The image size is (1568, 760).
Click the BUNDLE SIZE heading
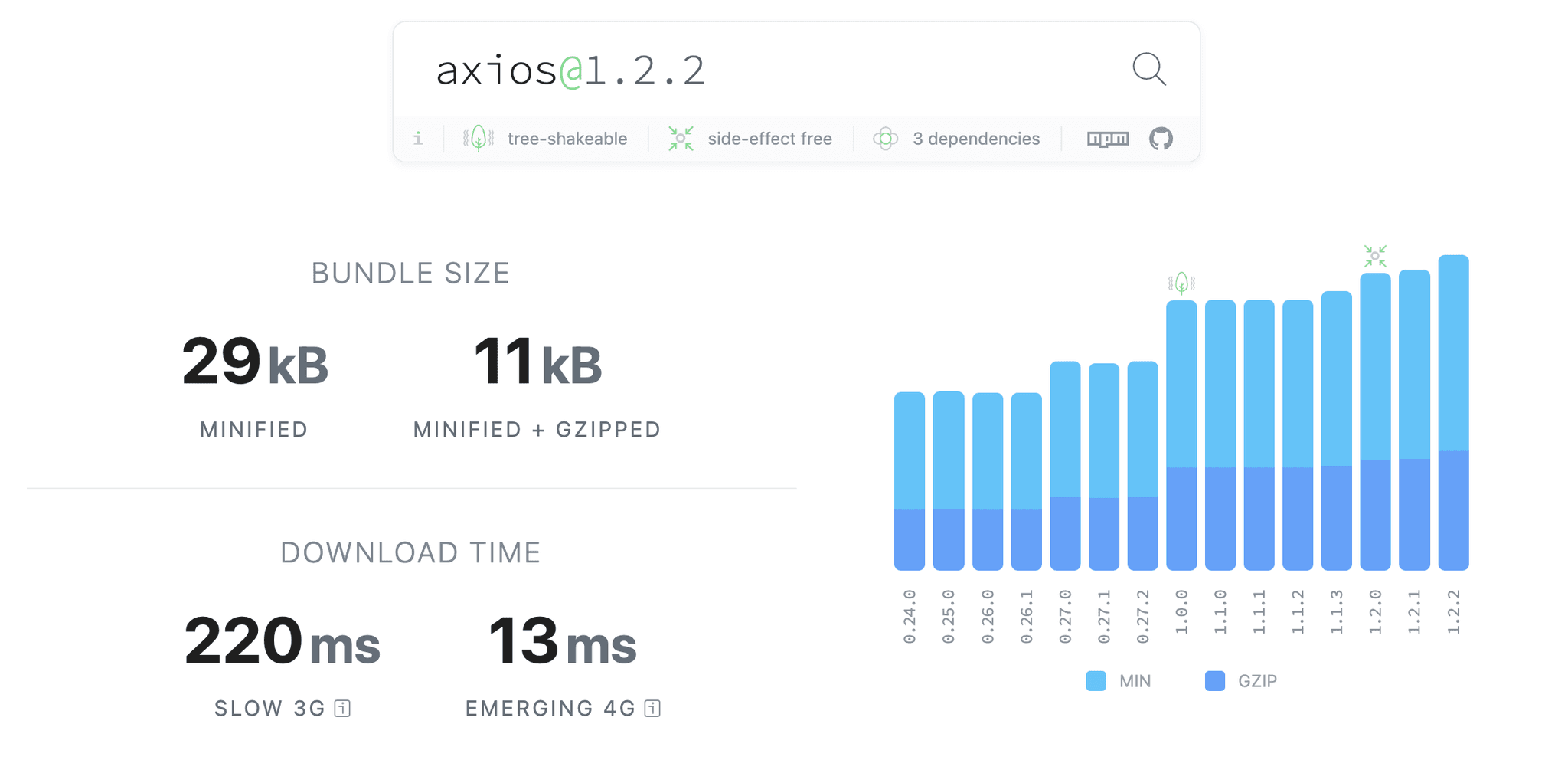(x=410, y=274)
